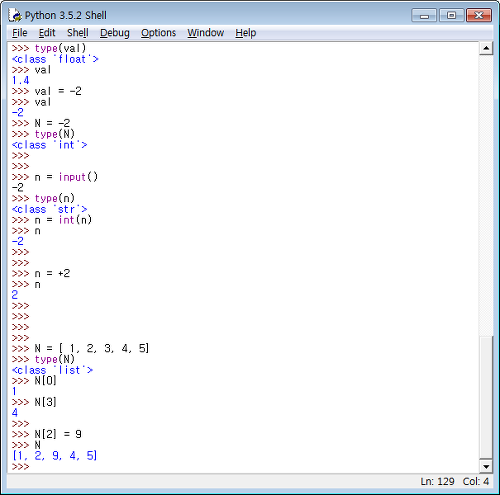Image resolution: width=500 pixels, height=495 pixels.
Task: Maximize the Python Shell window
Action: (451, 15)
